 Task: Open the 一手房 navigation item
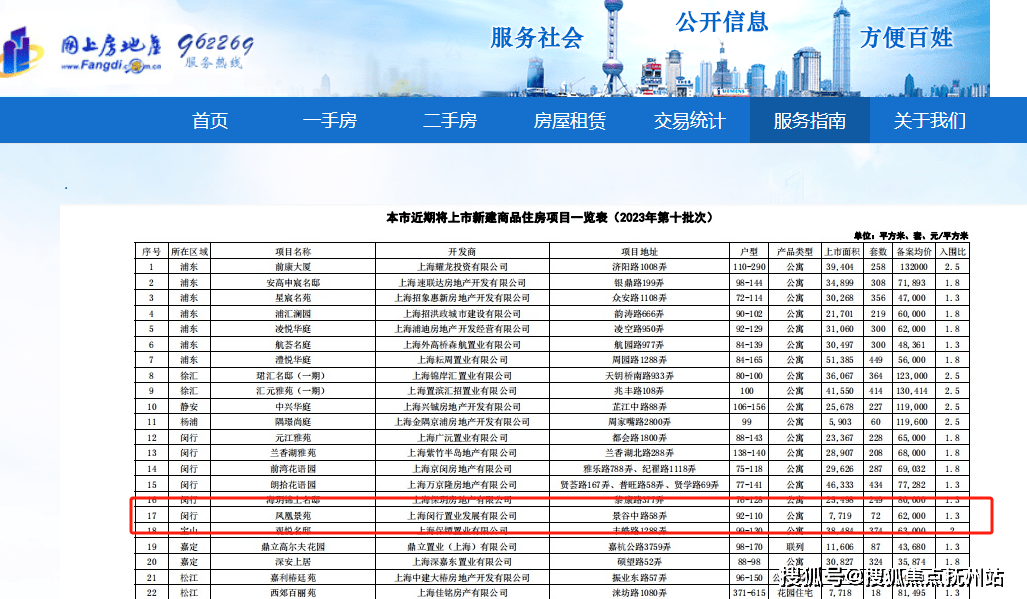[x=329, y=120]
